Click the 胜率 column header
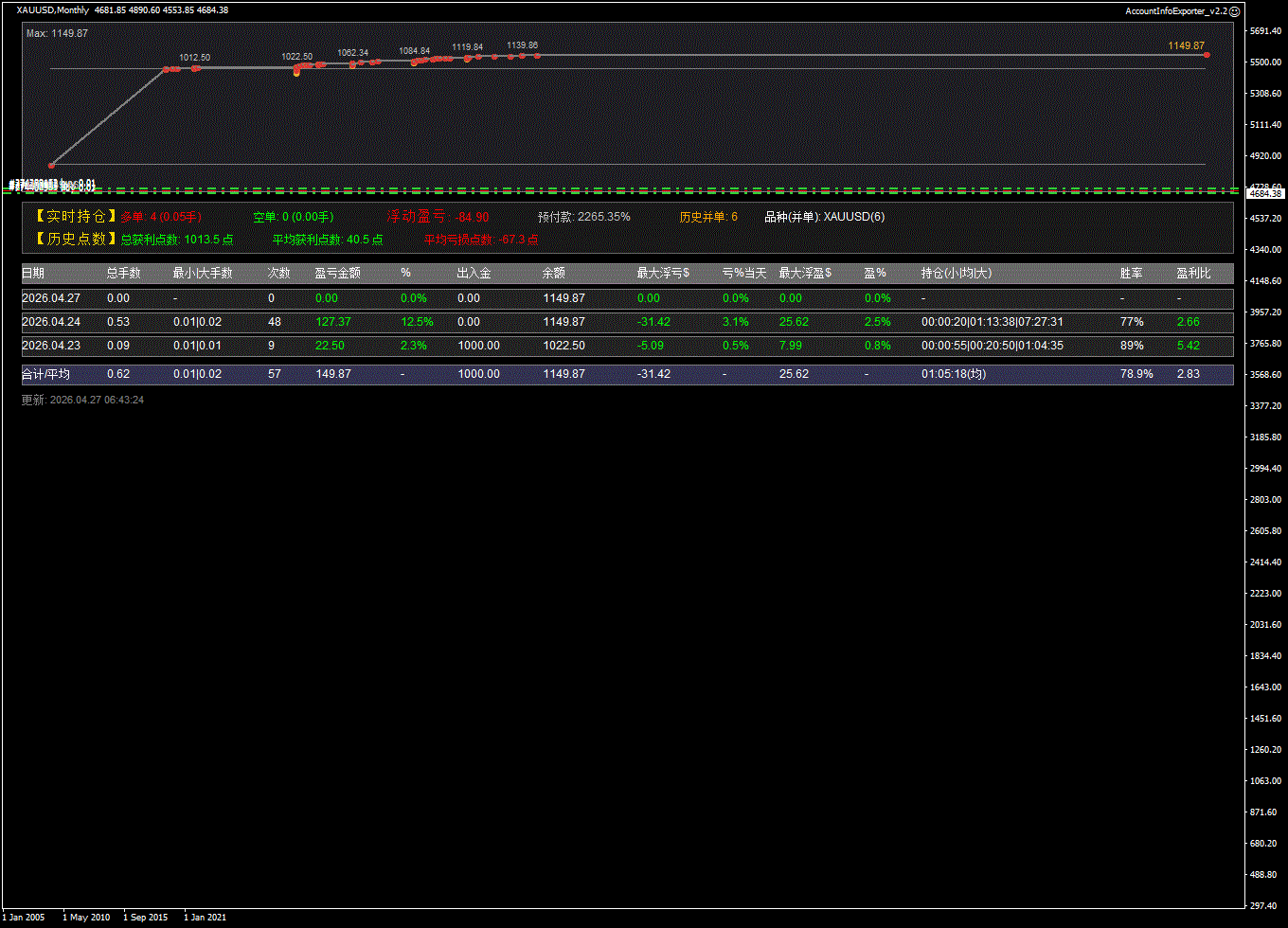The width and height of the screenshot is (1288, 928). [x=1131, y=273]
